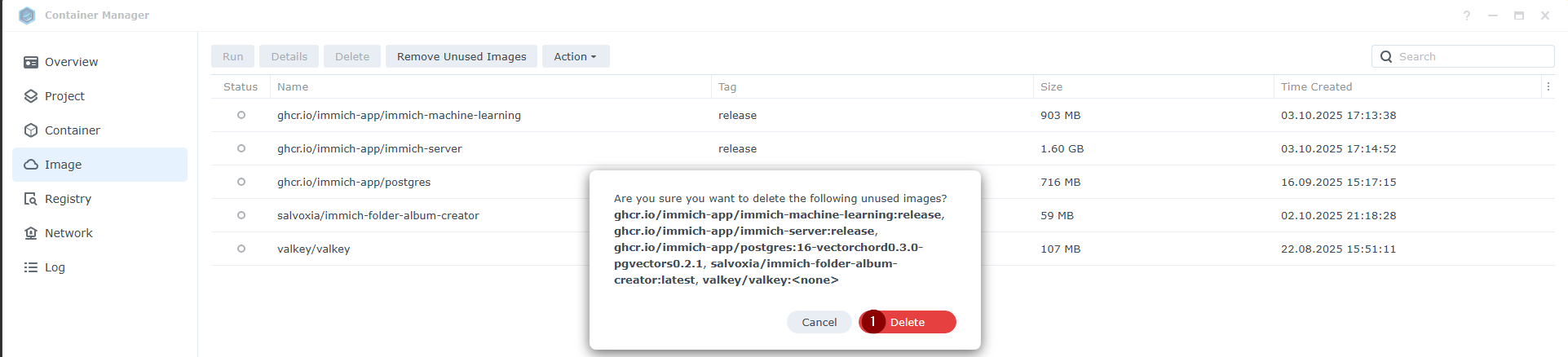Click the Overview sidebar icon

tap(31, 62)
